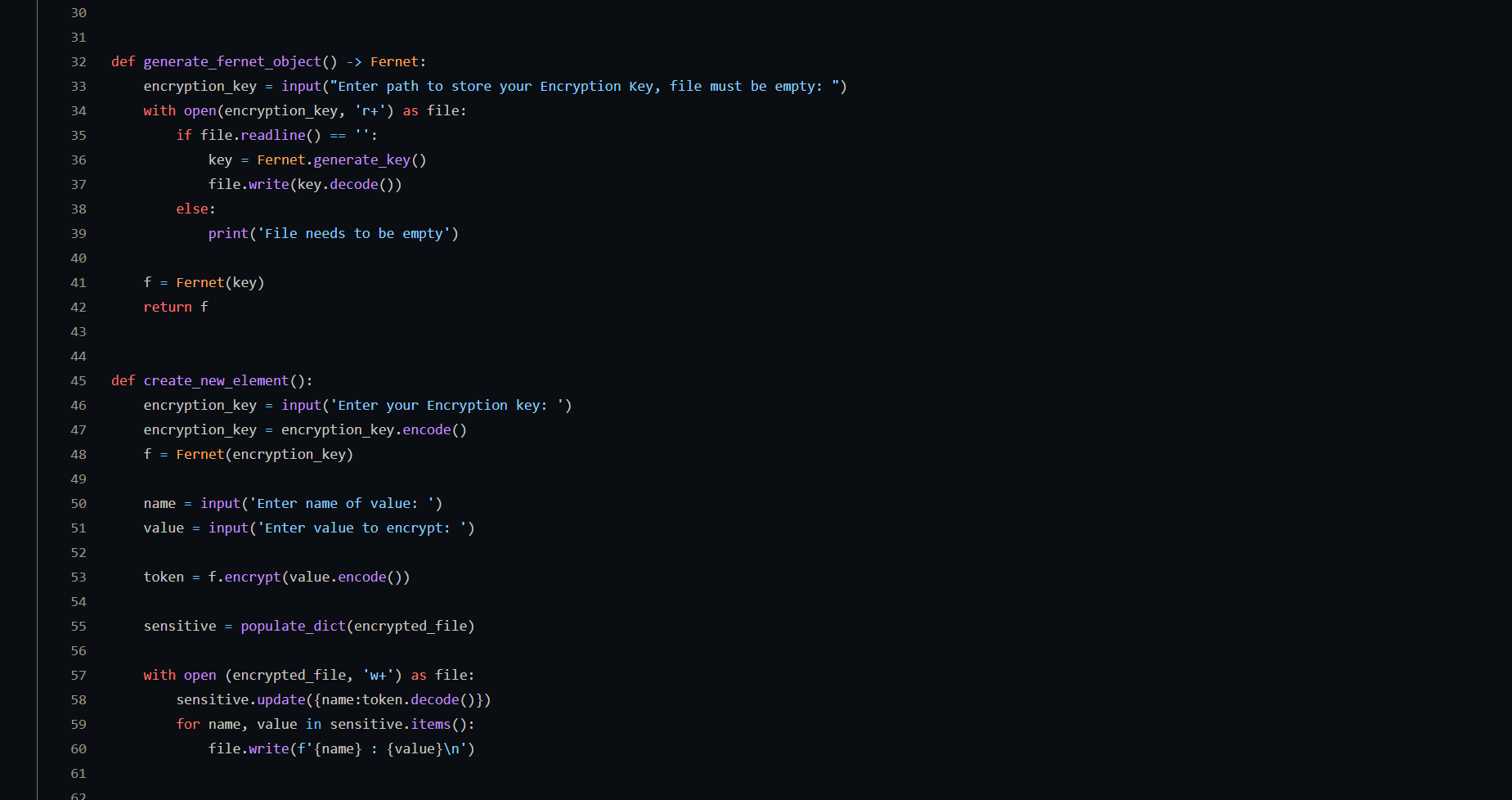Click line number 50

pyautogui.click(x=79, y=504)
